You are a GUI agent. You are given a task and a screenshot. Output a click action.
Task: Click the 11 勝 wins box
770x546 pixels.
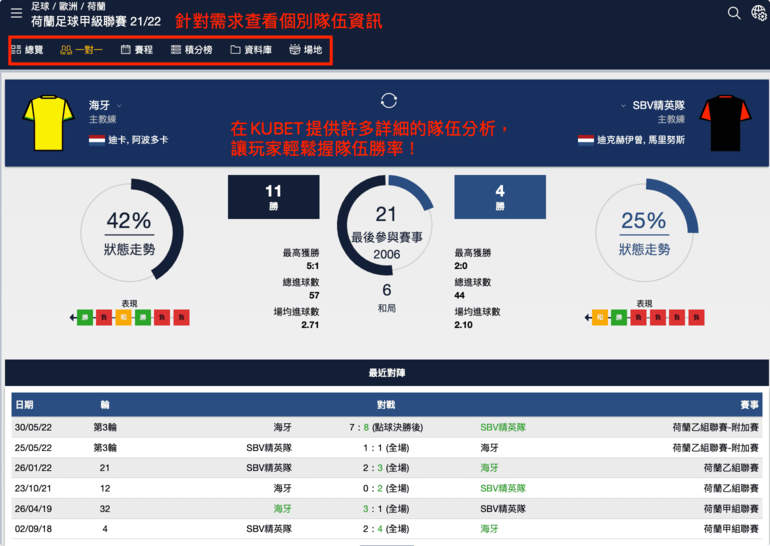coord(273,197)
